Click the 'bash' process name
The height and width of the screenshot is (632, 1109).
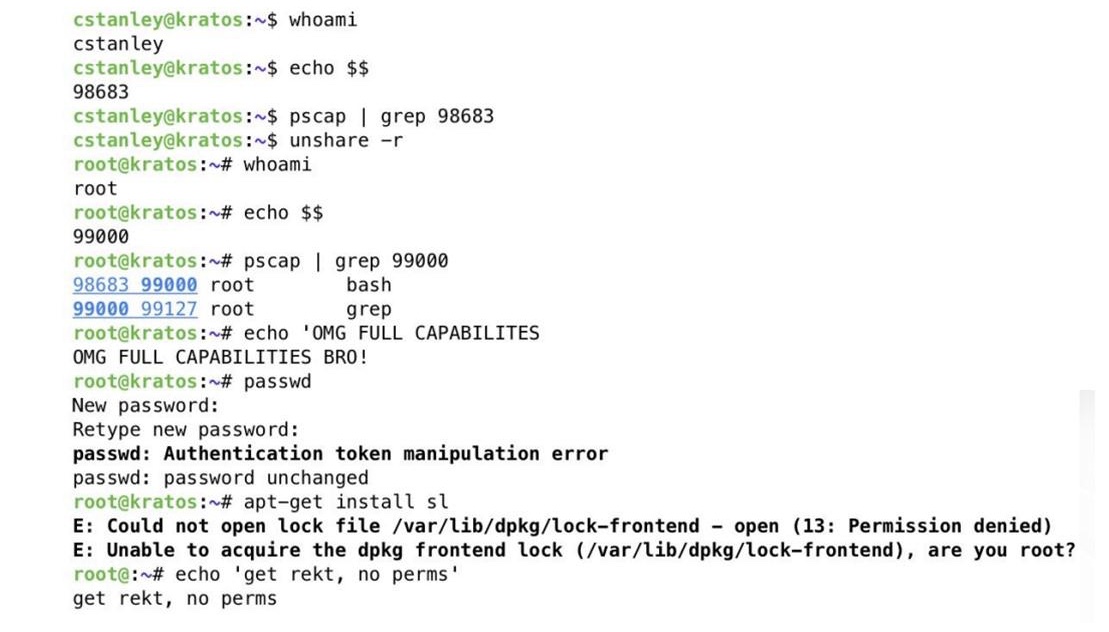(368, 285)
